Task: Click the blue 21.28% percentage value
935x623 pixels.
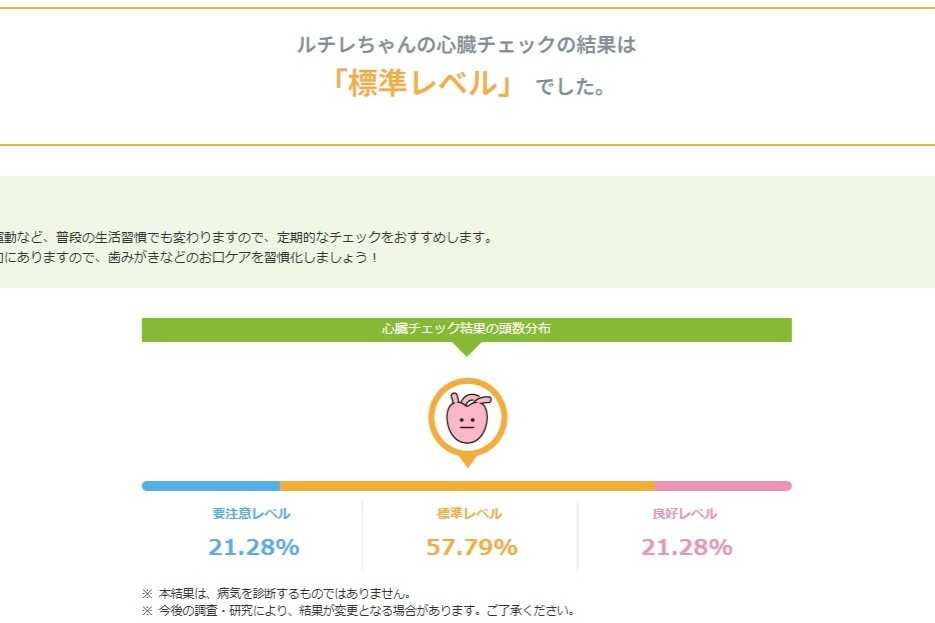Action: click(254, 547)
